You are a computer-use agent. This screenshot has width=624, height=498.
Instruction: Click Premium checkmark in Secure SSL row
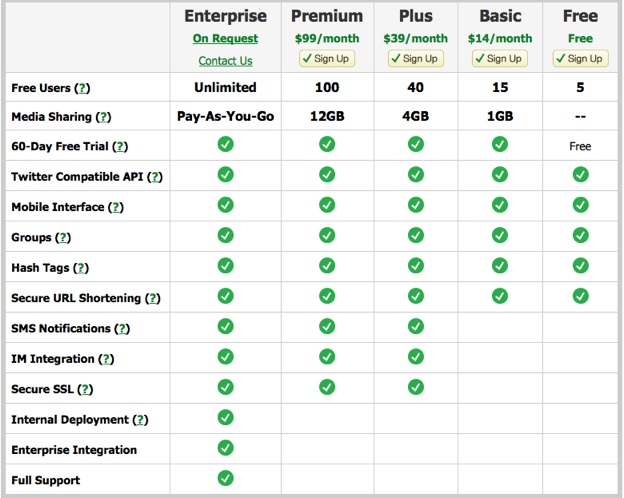(x=327, y=387)
